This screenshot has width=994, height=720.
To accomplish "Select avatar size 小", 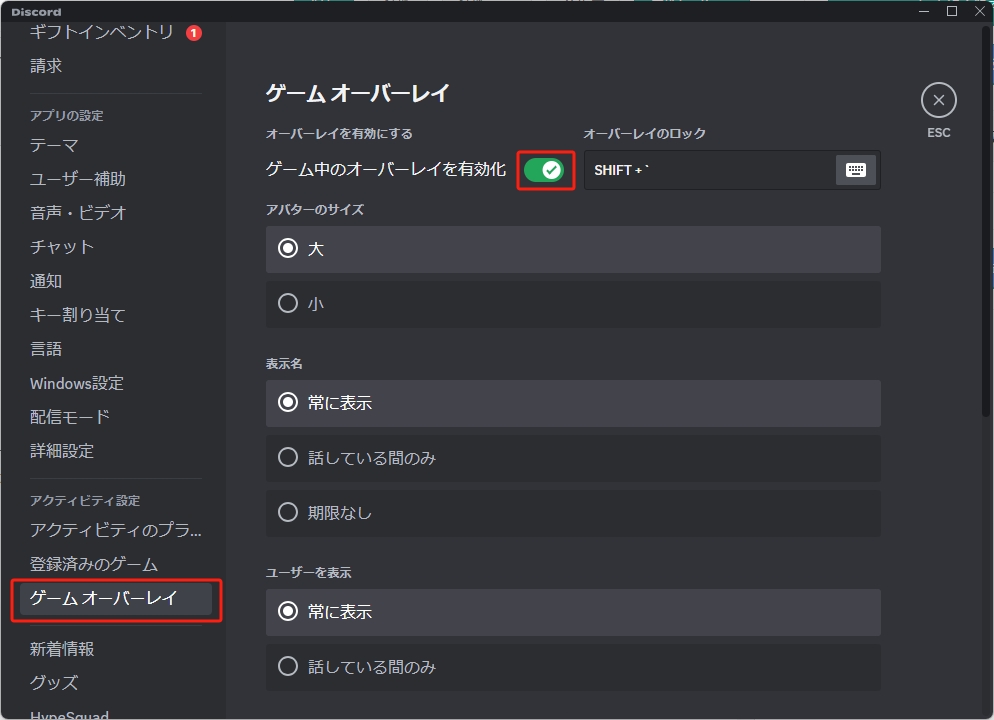I will coord(573,304).
